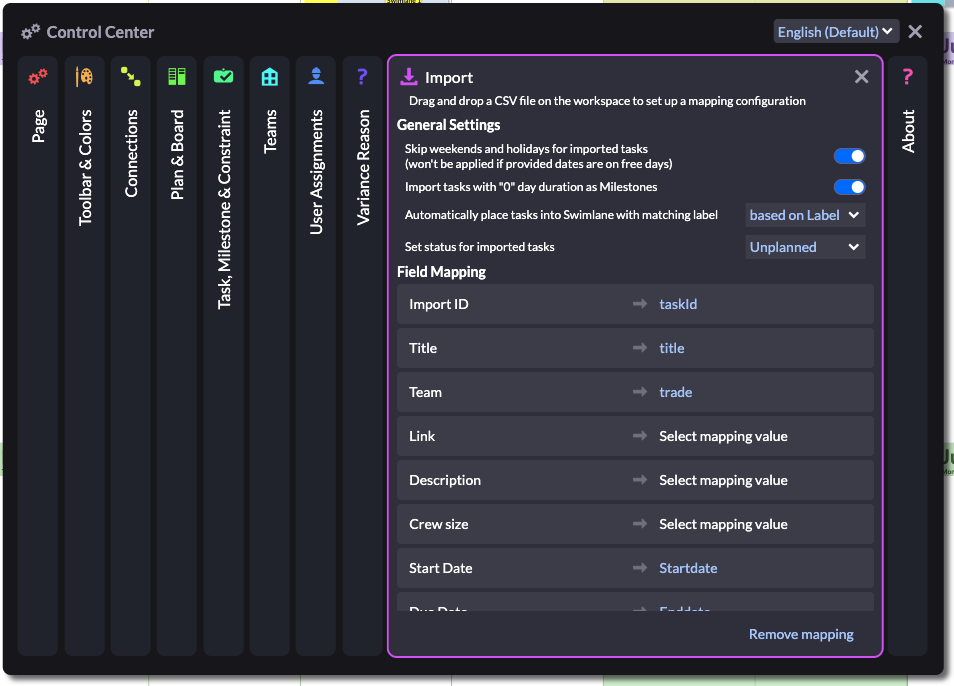Open the About question mark icon
The image size is (954, 686).
(908, 77)
